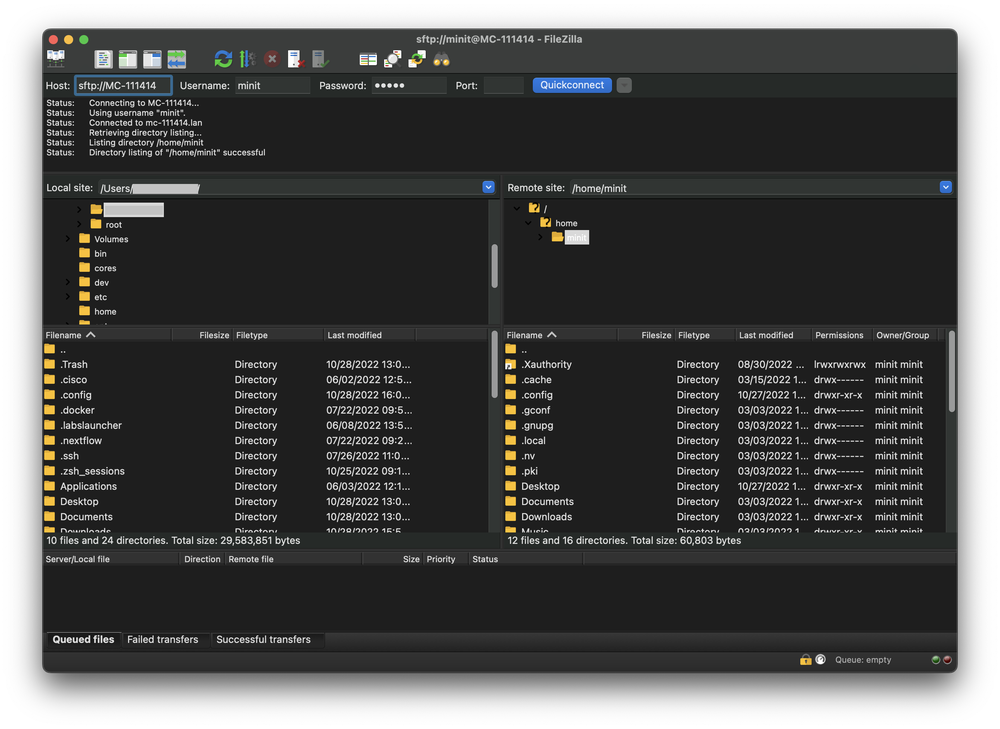Toggle the transfer queue display

tap(177, 59)
